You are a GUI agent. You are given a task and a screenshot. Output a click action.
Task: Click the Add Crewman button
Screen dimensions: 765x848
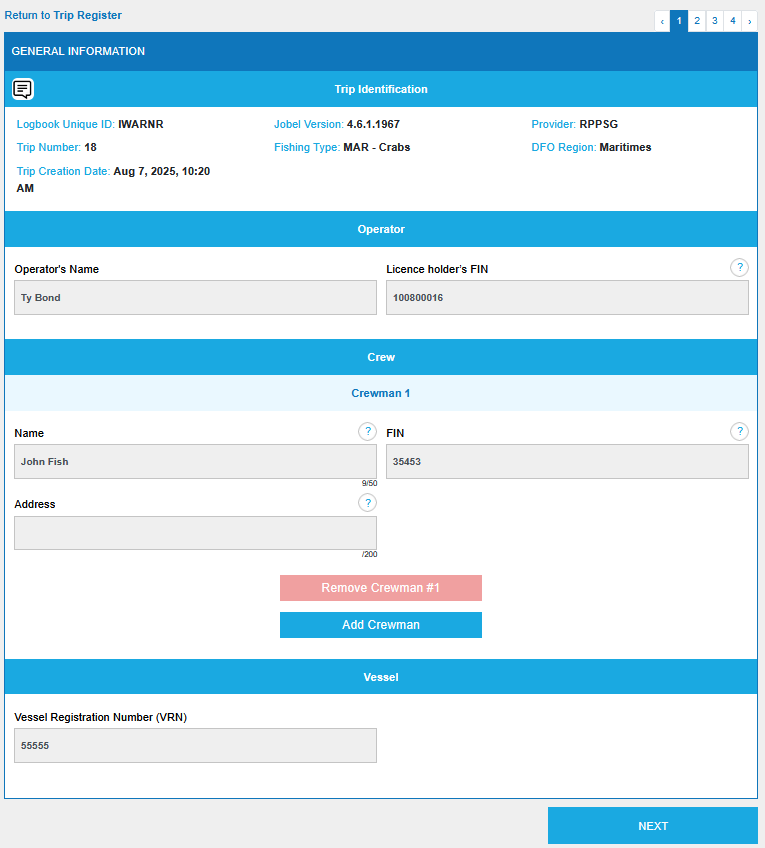coord(380,625)
